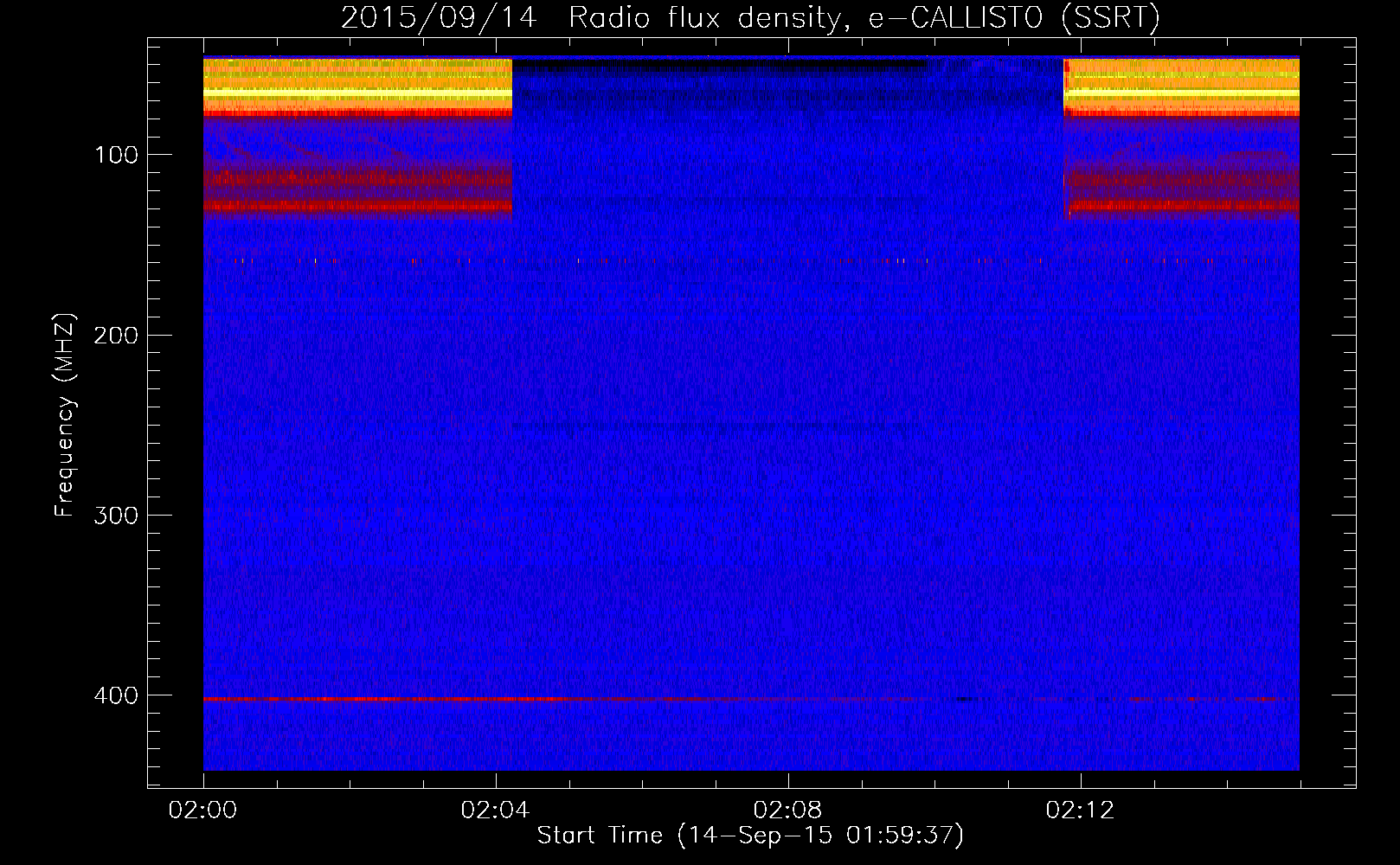This screenshot has width=1400, height=865.
Task: Click the 100 frequency tick label
Action: point(117,155)
